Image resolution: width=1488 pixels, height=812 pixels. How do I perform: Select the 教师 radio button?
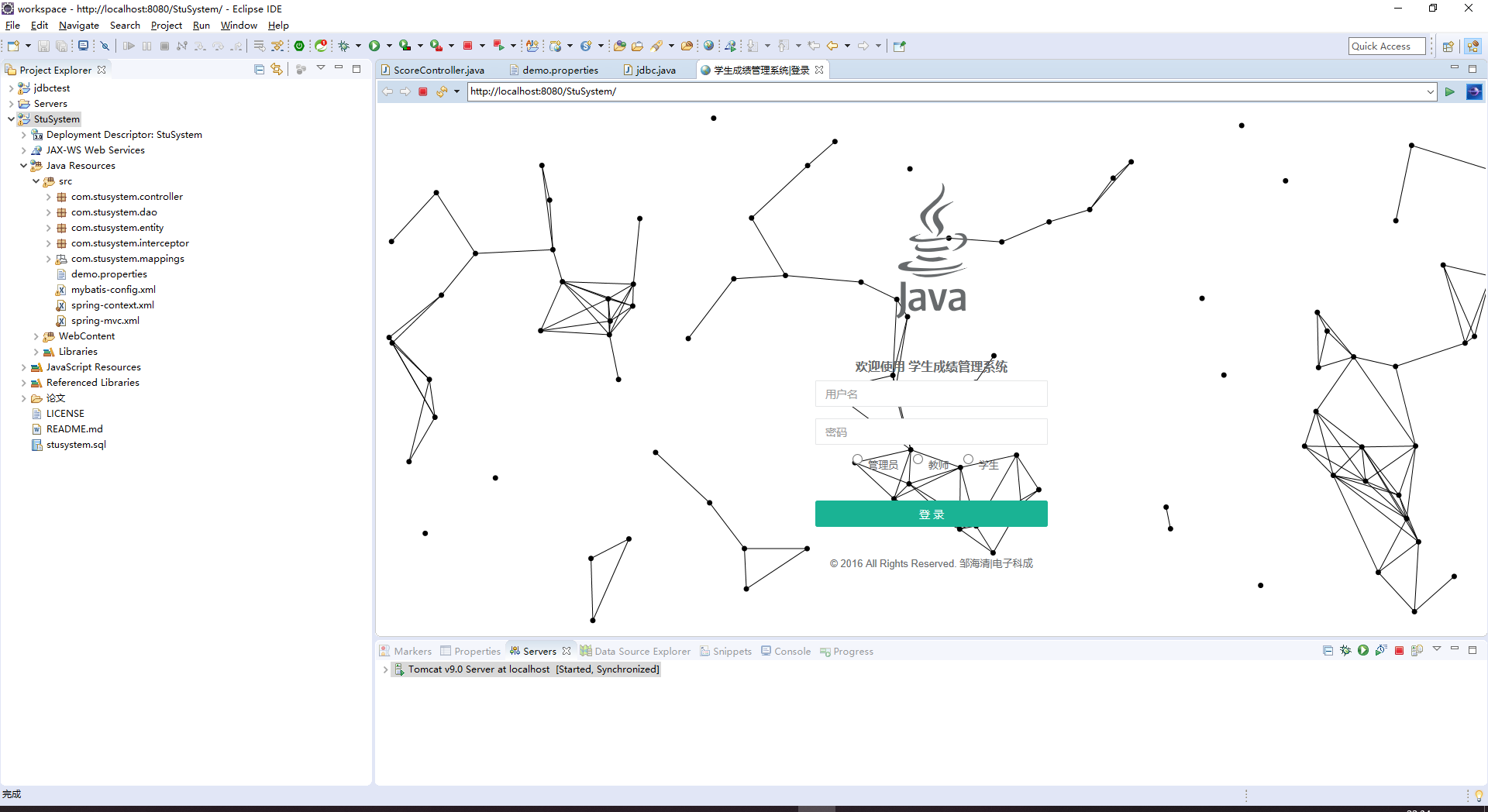pos(918,459)
